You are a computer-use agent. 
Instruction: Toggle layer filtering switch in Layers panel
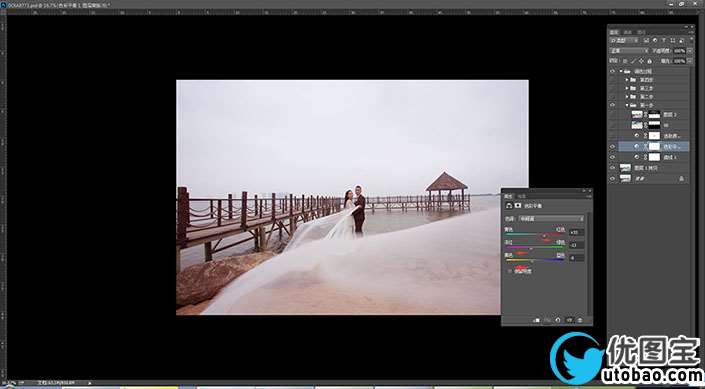pos(692,39)
